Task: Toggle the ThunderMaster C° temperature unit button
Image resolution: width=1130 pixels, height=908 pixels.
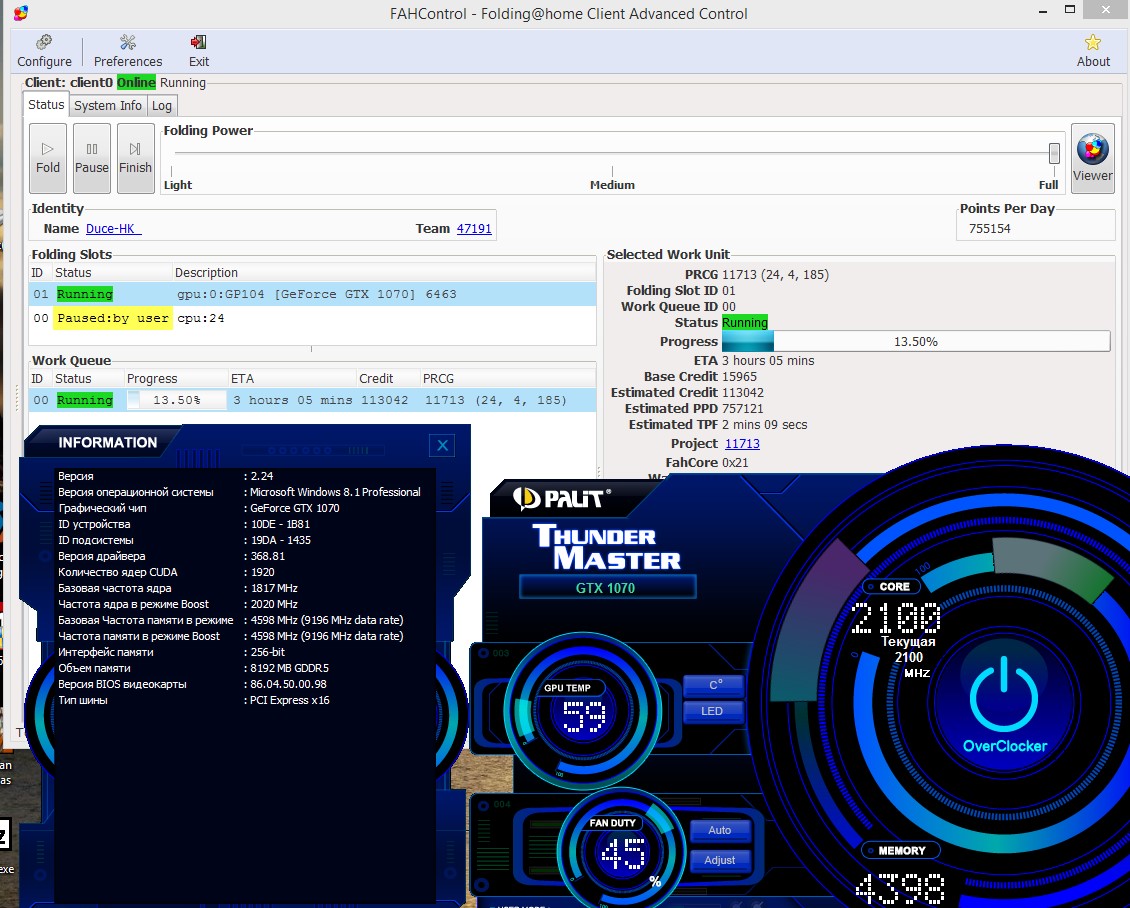Action: (713, 685)
